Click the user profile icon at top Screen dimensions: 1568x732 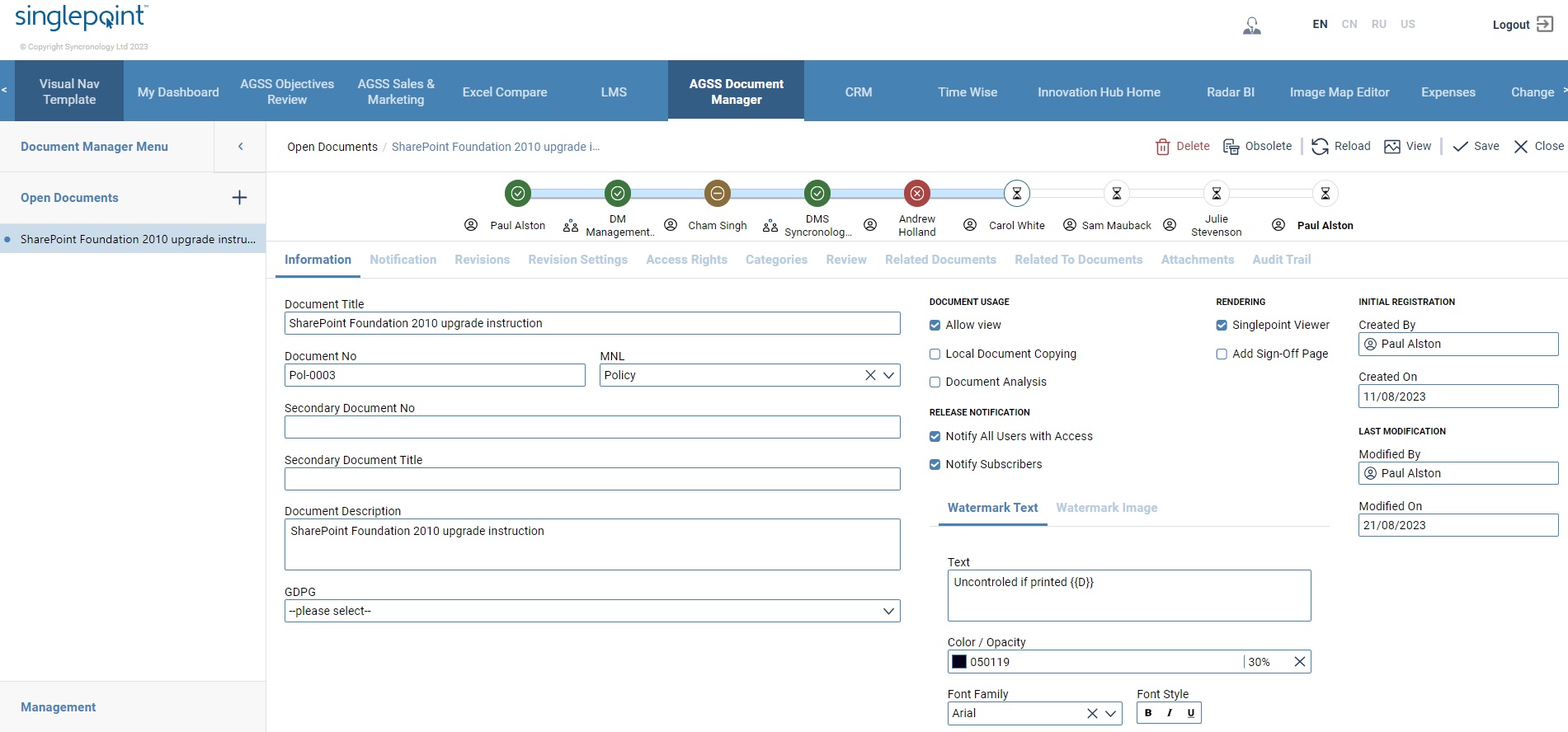[1252, 26]
